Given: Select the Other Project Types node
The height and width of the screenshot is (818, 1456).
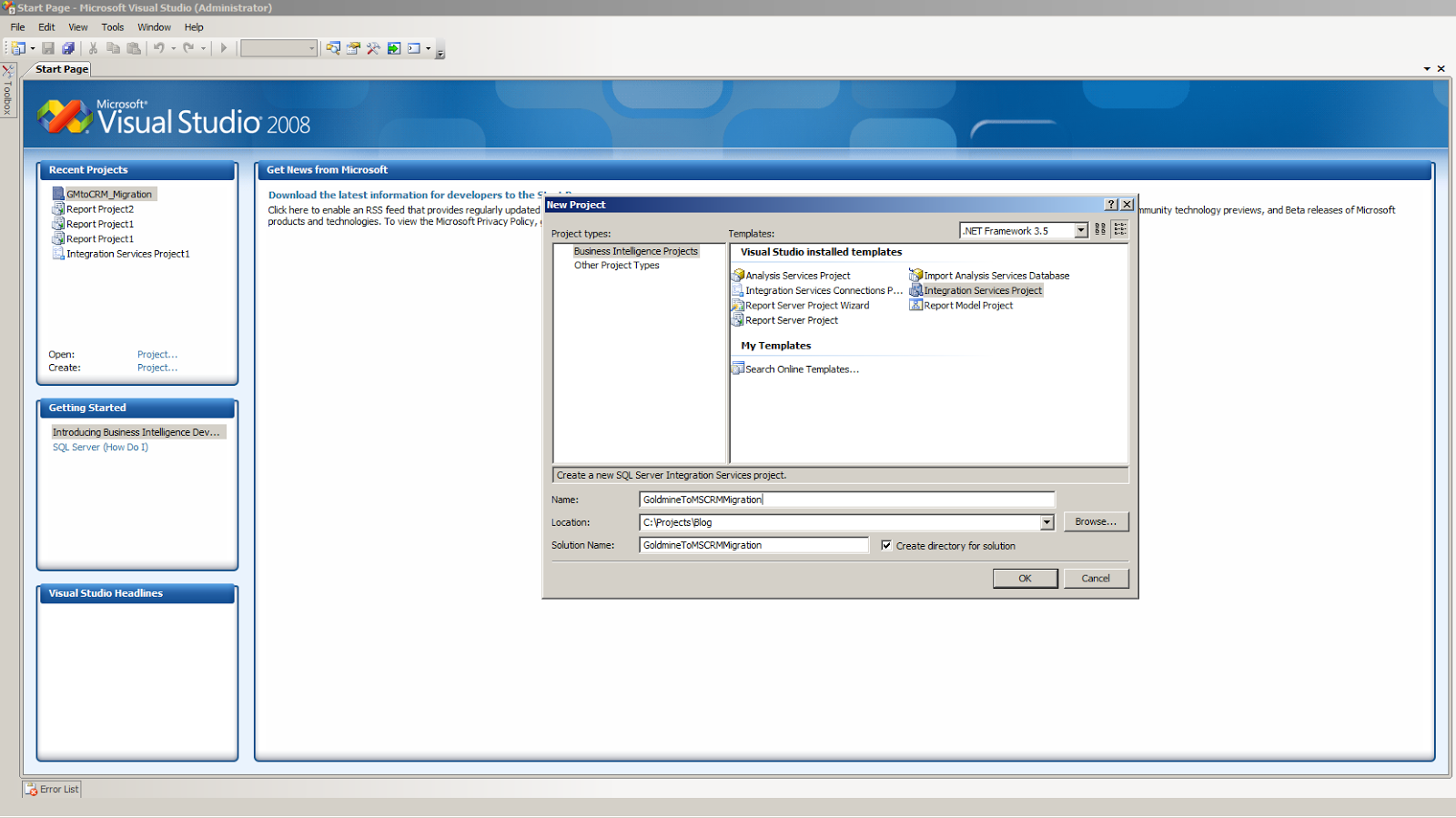Looking at the screenshot, I should [616, 266].
